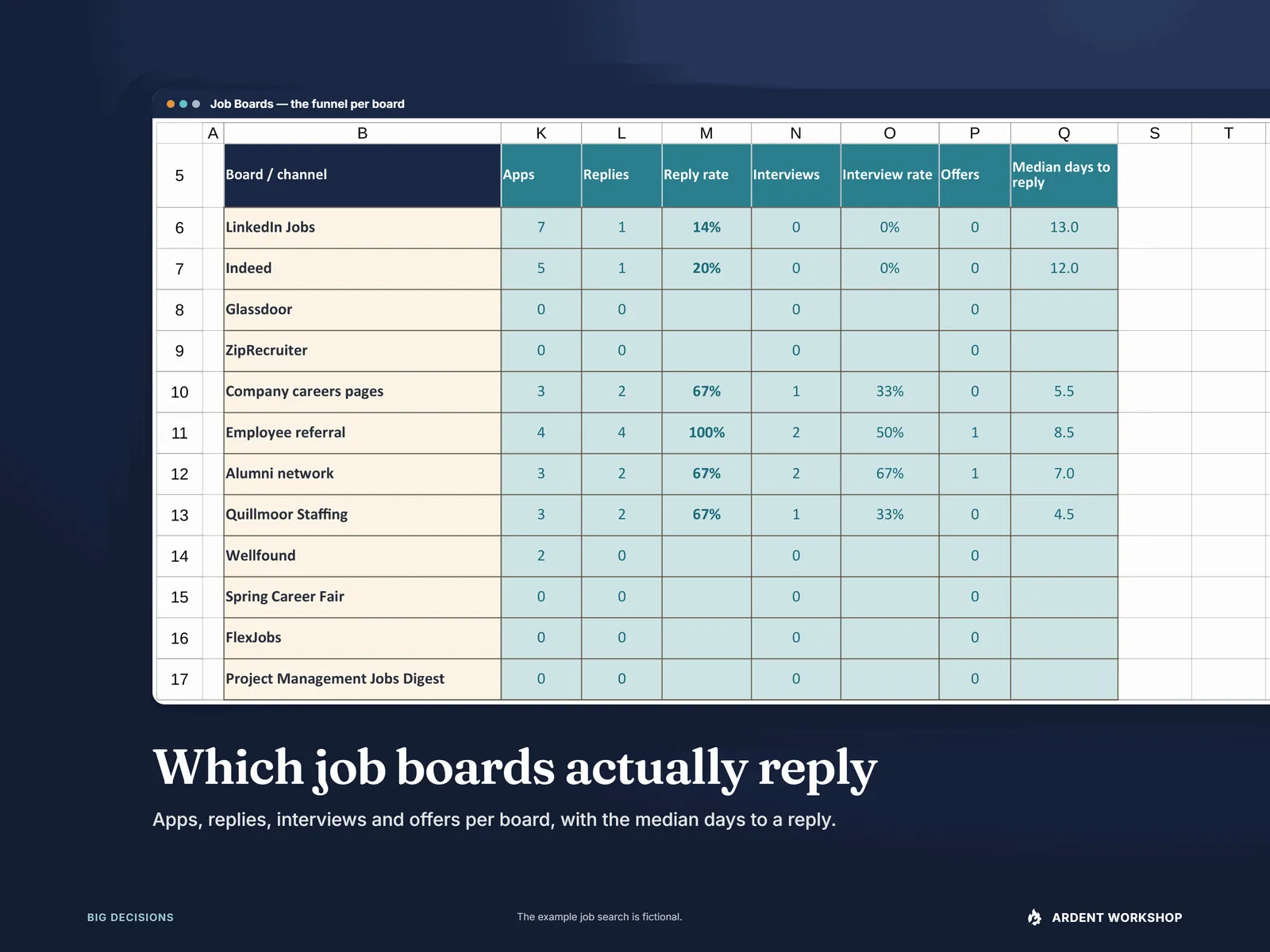Click the Ardent Workshop flame logo icon
Image resolution: width=1270 pixels, height=952 pixels.
[x=1034, y=917]
